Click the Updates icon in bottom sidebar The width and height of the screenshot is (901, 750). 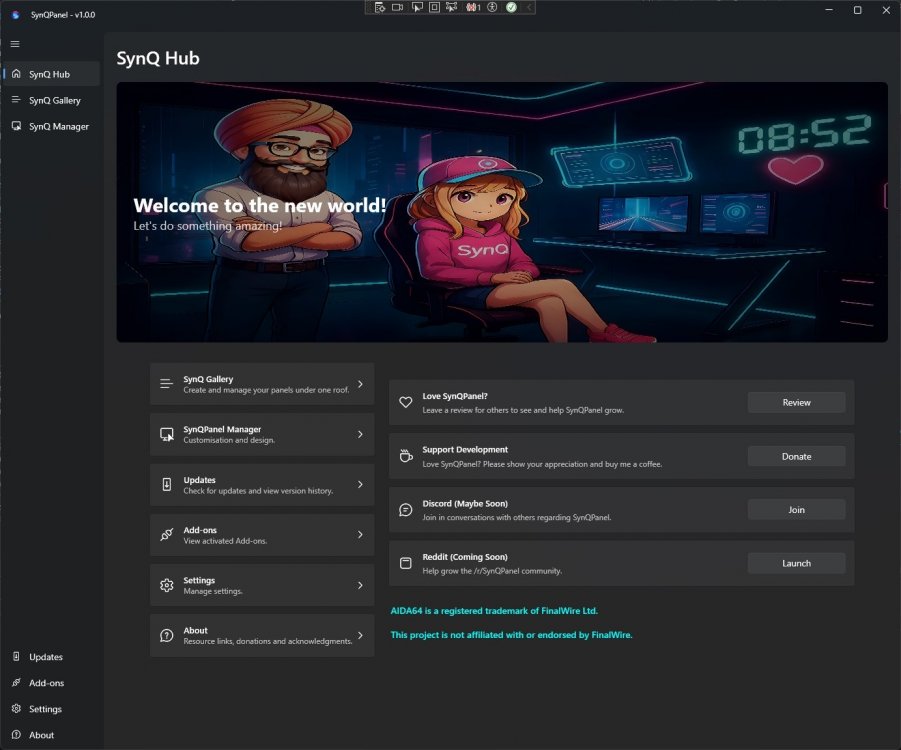pos(16,657)
